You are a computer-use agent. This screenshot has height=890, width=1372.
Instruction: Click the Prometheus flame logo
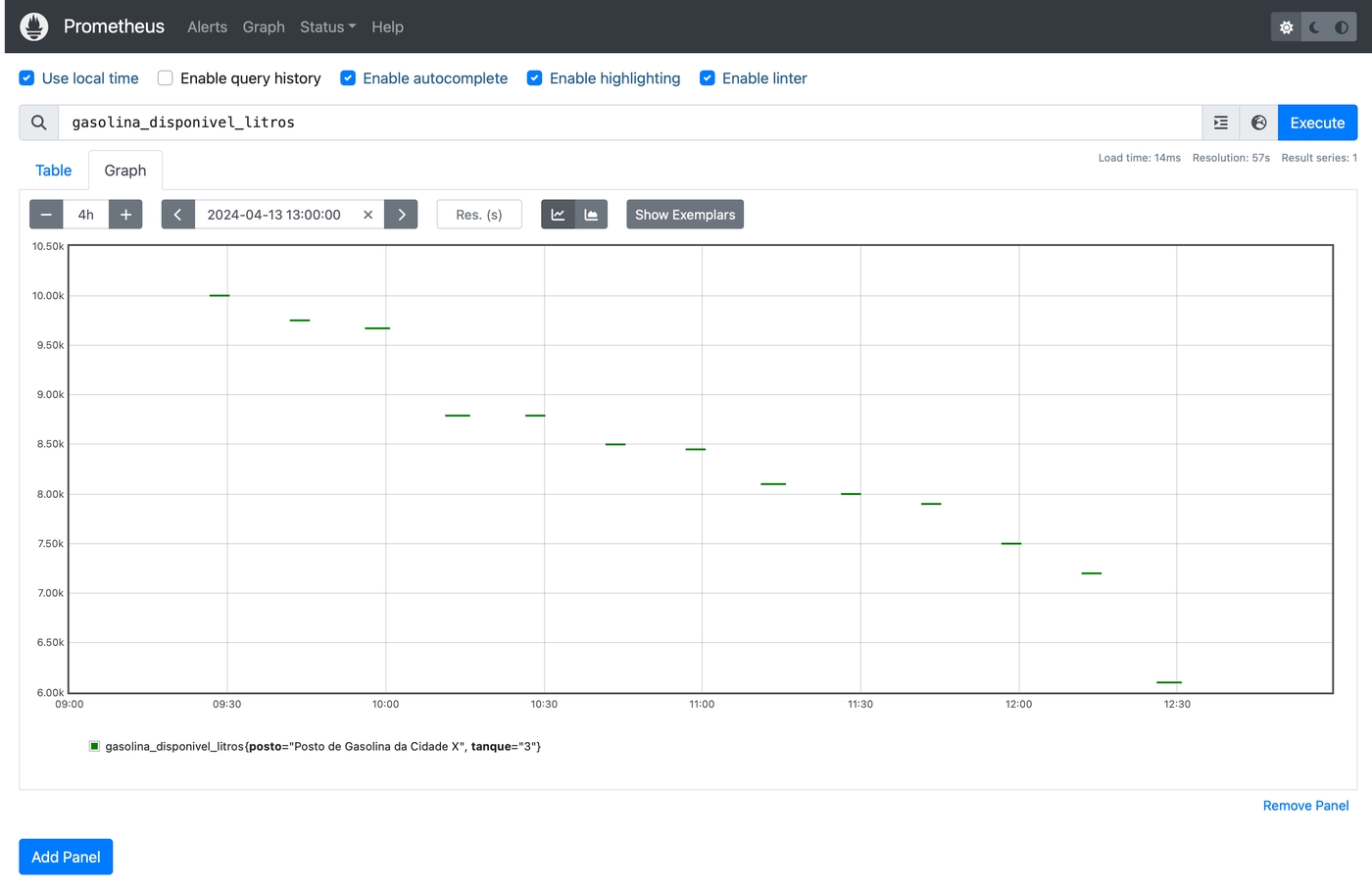click(x=34, y=26)
